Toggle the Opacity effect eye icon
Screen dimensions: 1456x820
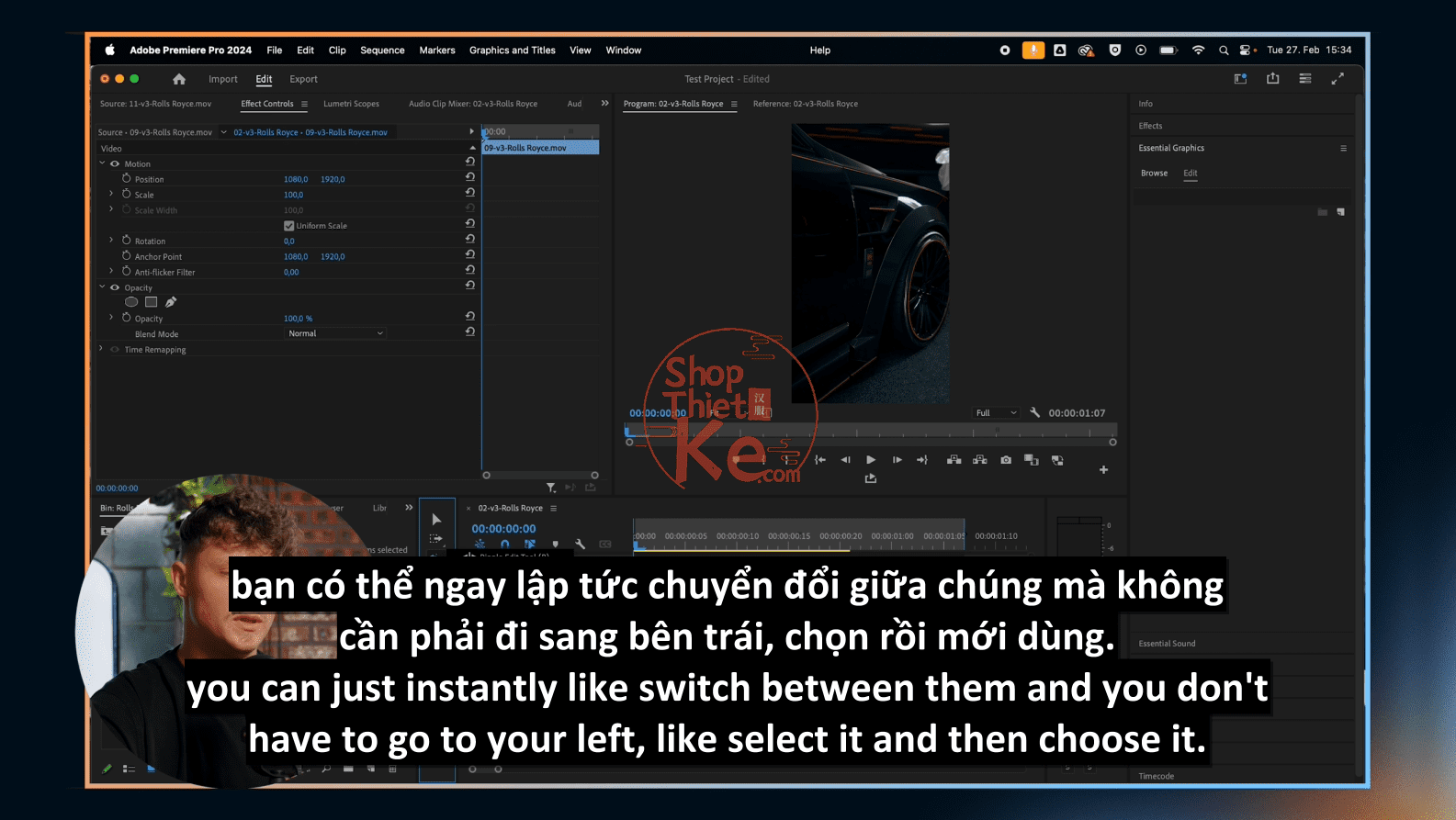(x=115, y=287)
